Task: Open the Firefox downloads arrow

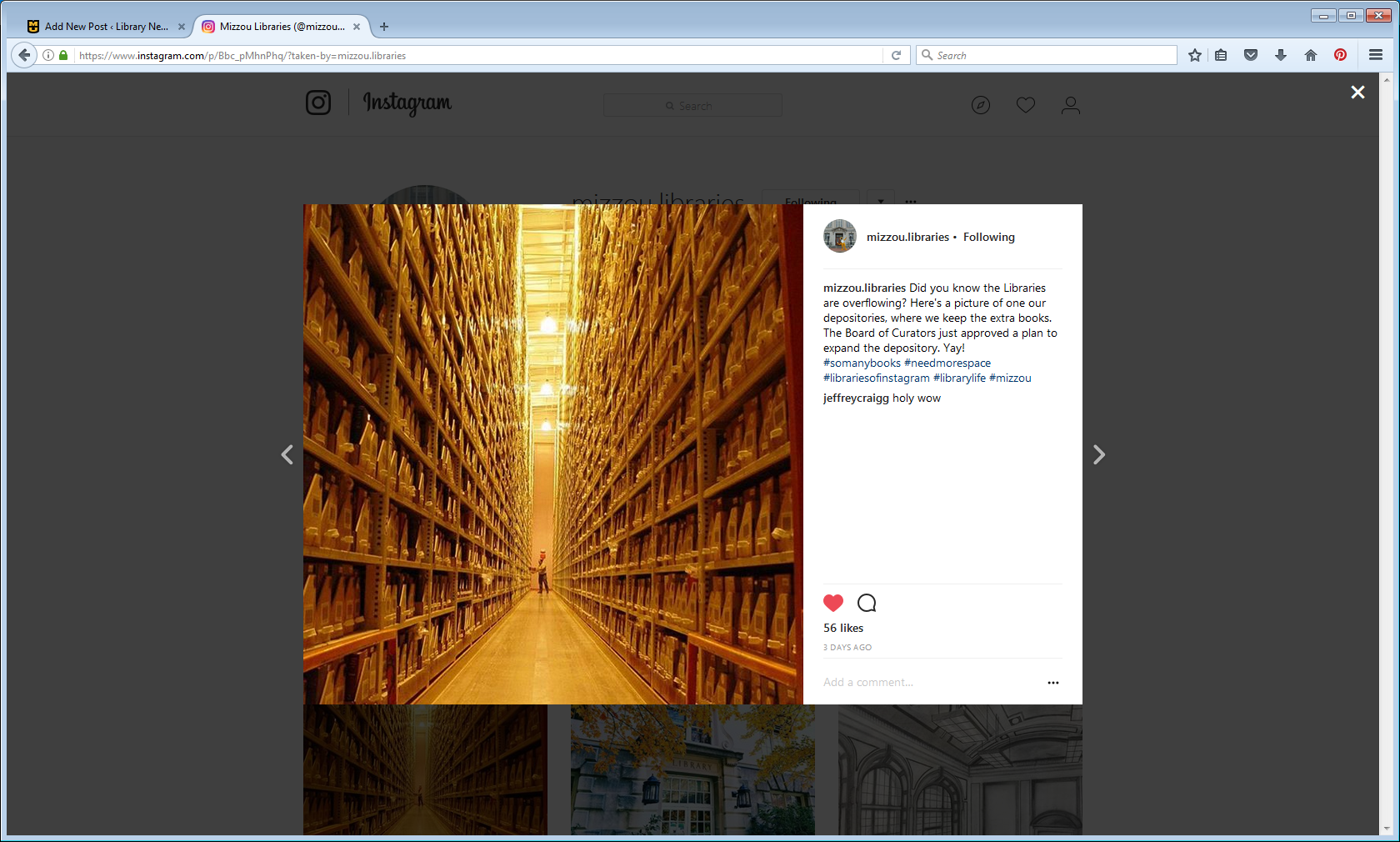Action: [x=1281, y=55]
